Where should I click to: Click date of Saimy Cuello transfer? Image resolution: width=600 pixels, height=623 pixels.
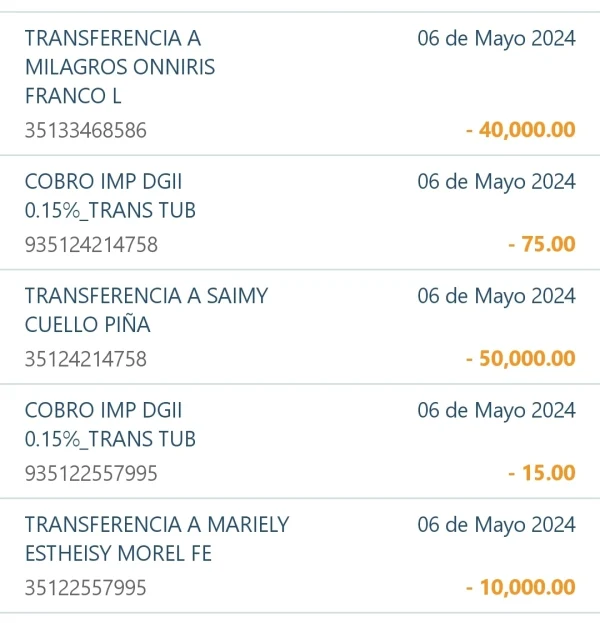pos(496,296)
